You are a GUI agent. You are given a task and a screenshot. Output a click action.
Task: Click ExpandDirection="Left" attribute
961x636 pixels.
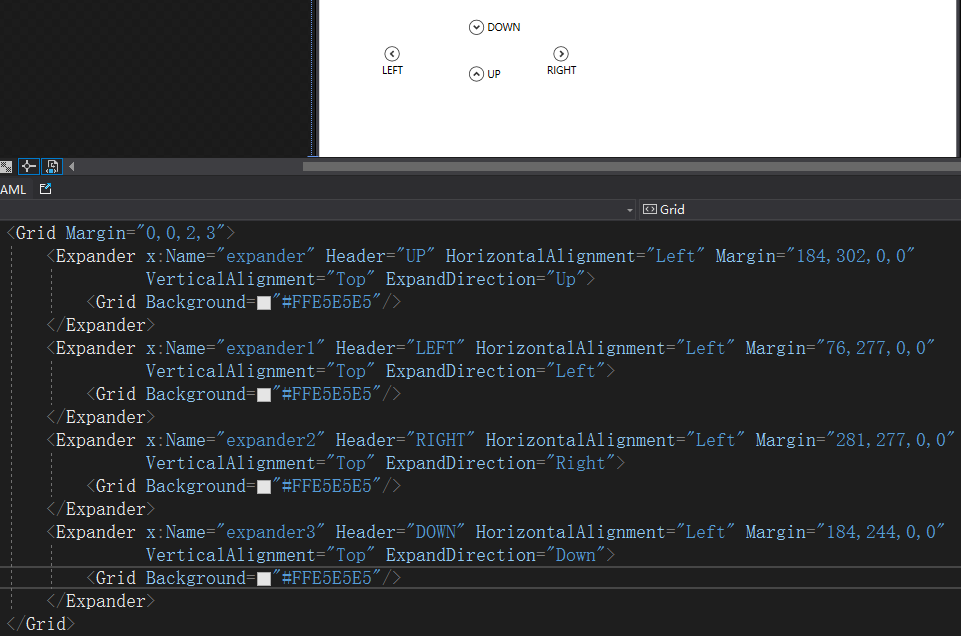click(x=496, y=371)
